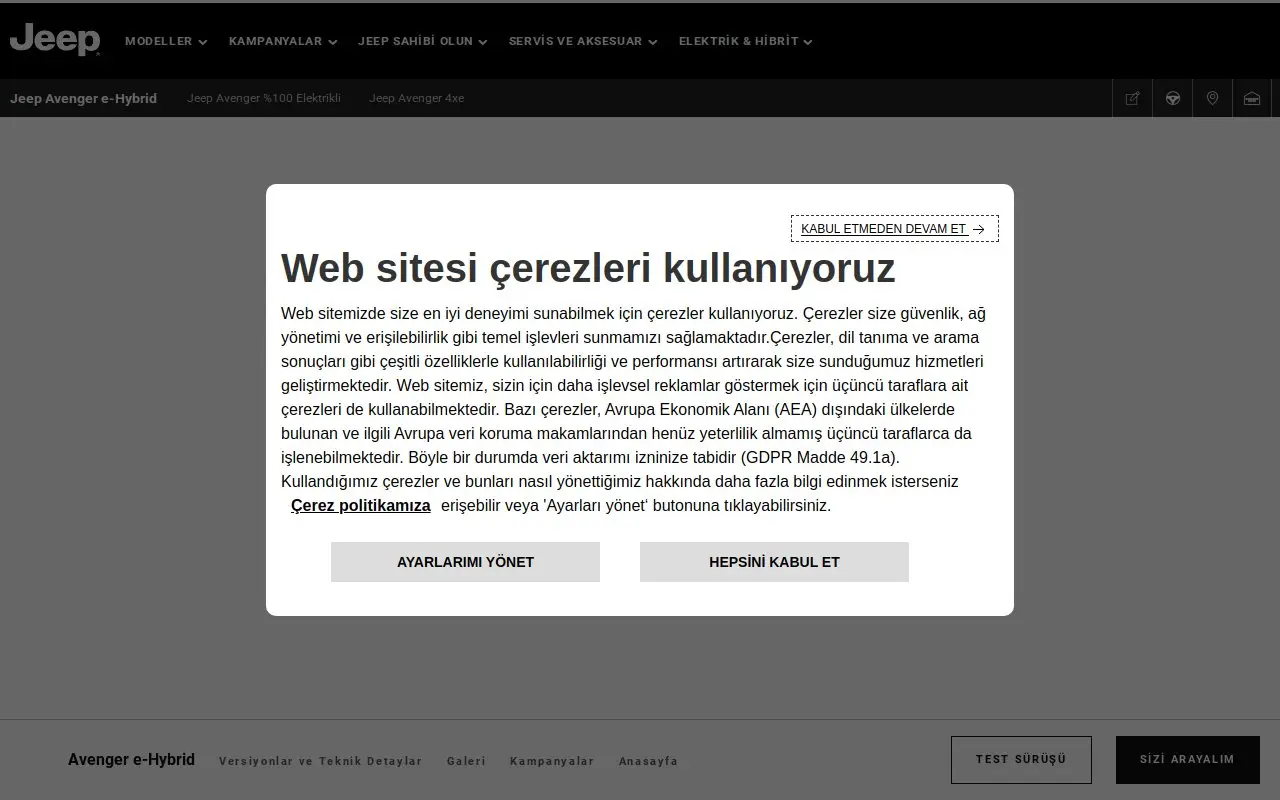The height and width of the screenshot is (800, 1280).
Task: Open the configurator pencil icon
Action: coord(1132,98)
